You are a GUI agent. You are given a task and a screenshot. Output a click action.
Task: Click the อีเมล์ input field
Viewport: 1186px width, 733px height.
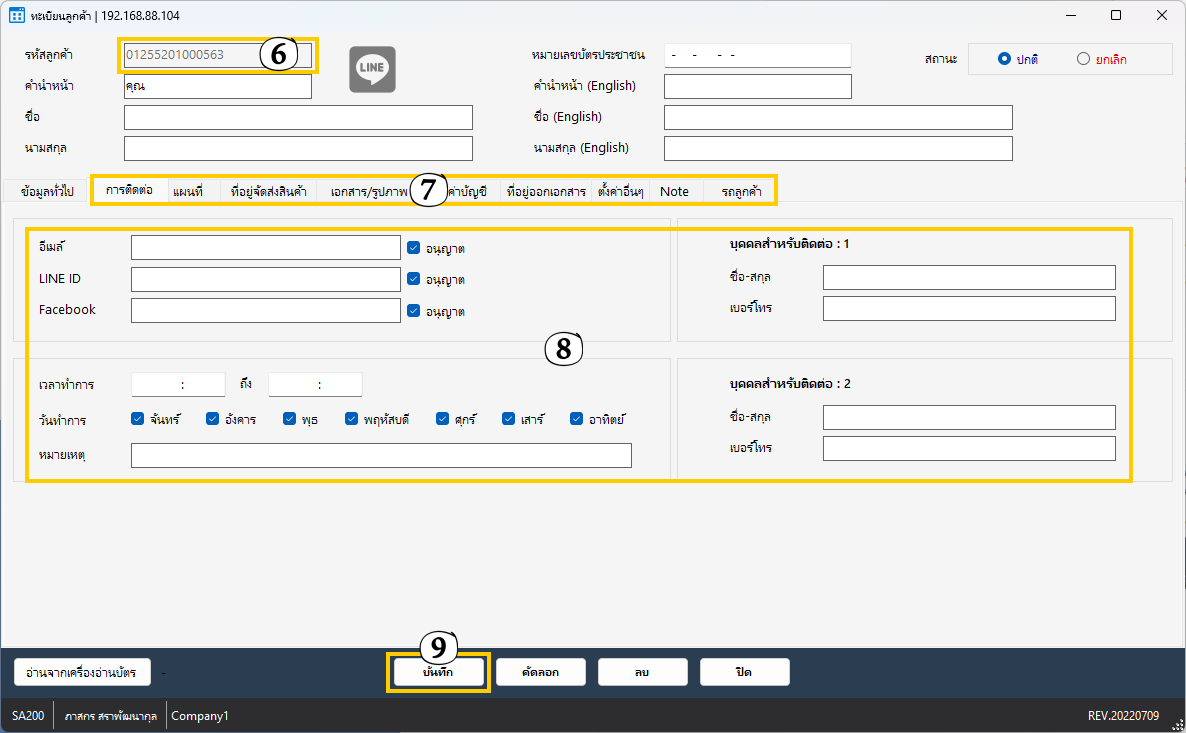[x=265, y=248]
